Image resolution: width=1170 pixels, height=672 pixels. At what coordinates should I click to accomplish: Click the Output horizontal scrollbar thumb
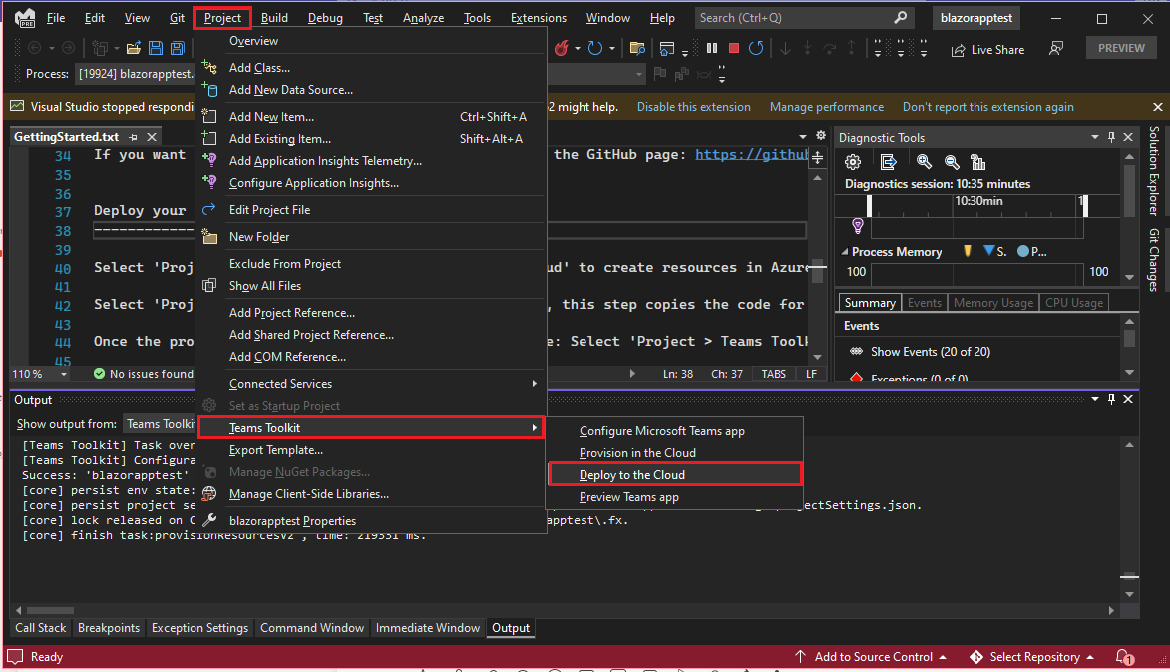[51, 610]
